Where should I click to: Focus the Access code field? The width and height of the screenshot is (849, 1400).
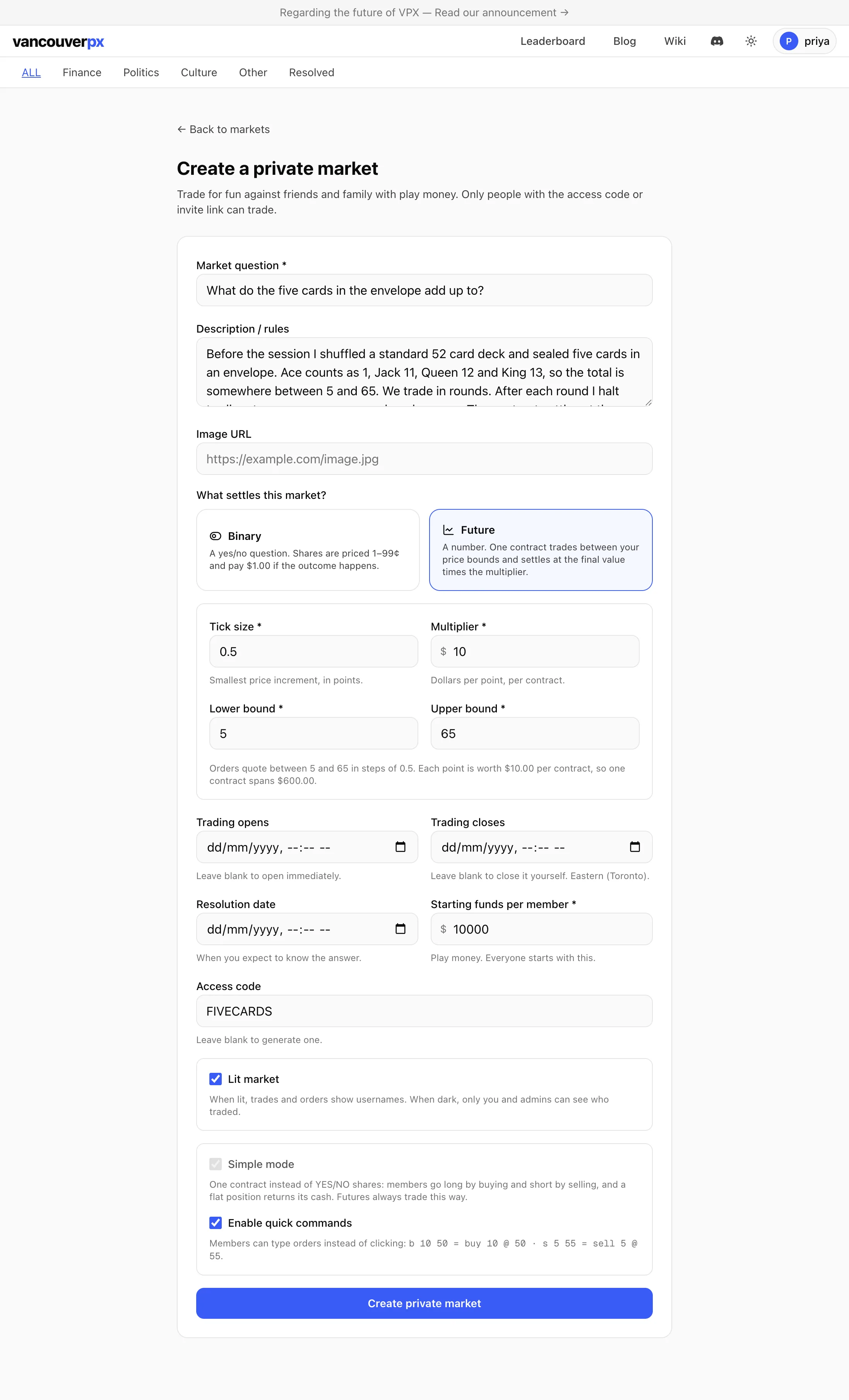pyautogui.click(x=424, y=1011)
